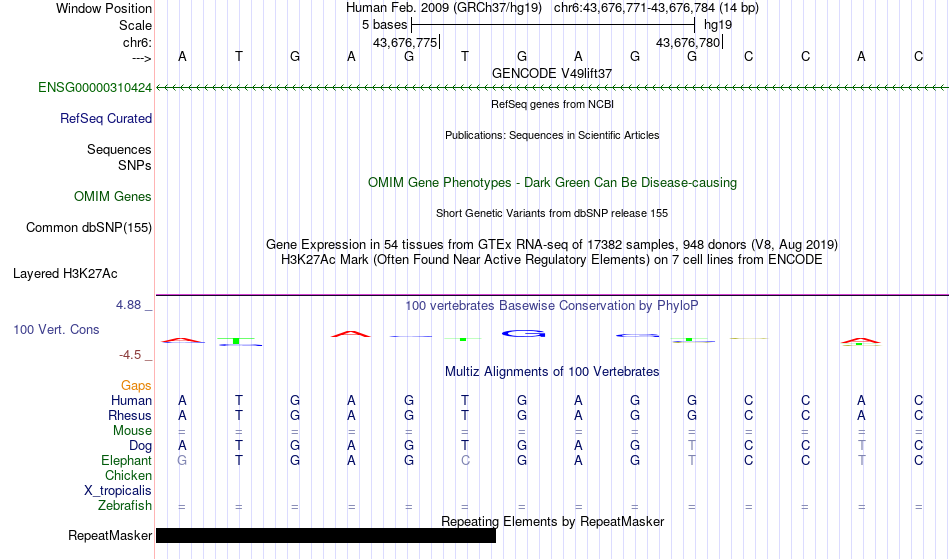Click the ENSG00000310424 gene track label

tap(95, 88)
